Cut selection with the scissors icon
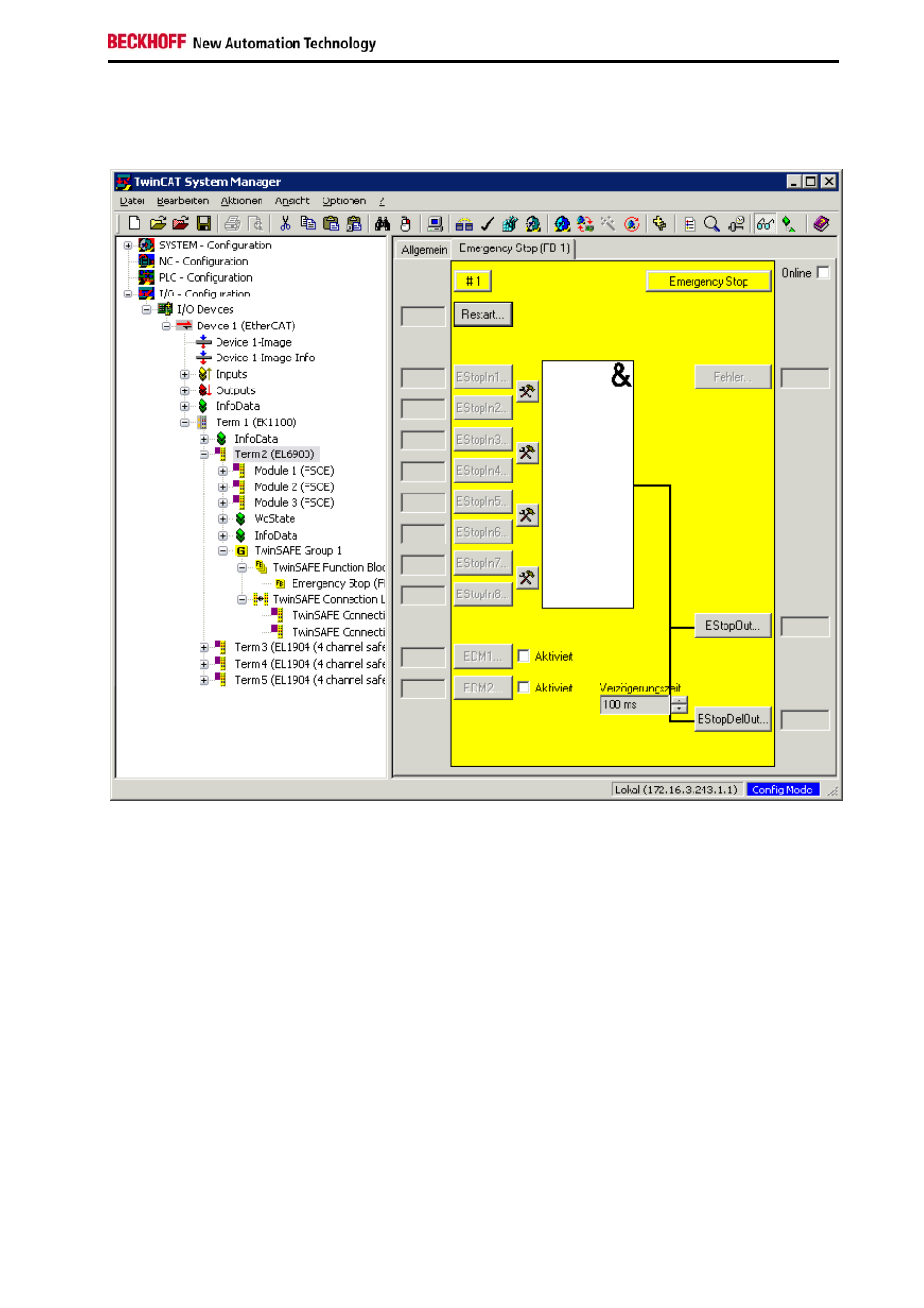 click(x=285, y=224)
